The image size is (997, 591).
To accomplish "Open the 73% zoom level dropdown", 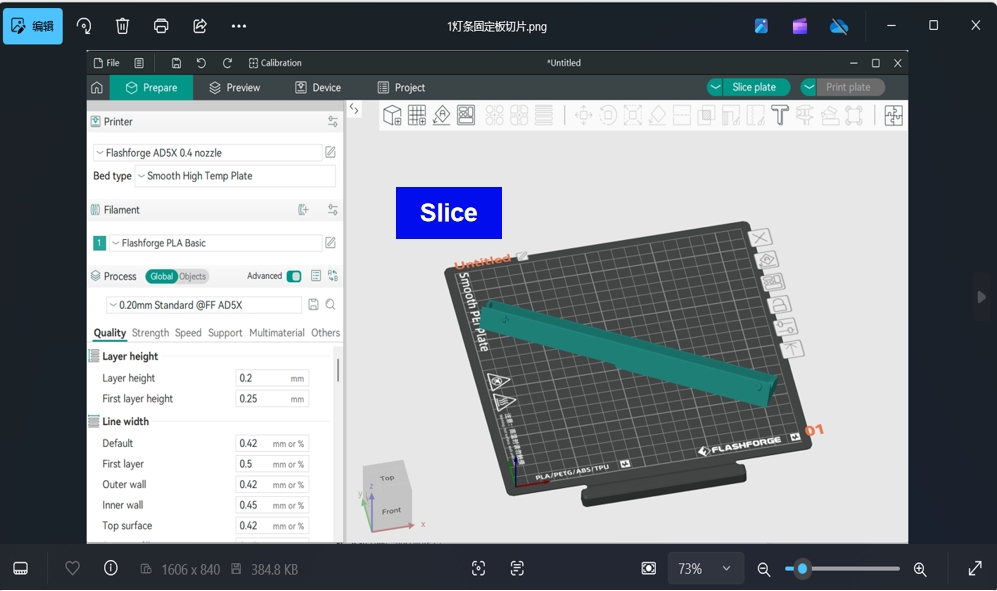I will point(706,569).
